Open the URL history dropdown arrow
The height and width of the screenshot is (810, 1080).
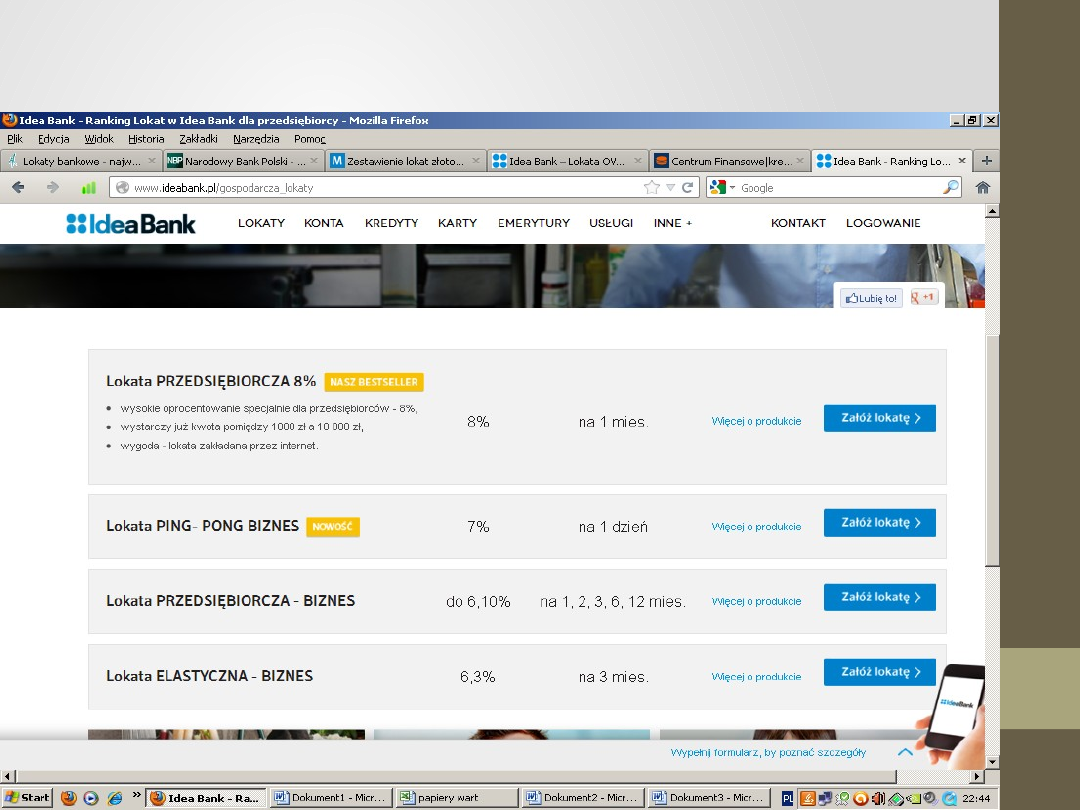(671, 187)
